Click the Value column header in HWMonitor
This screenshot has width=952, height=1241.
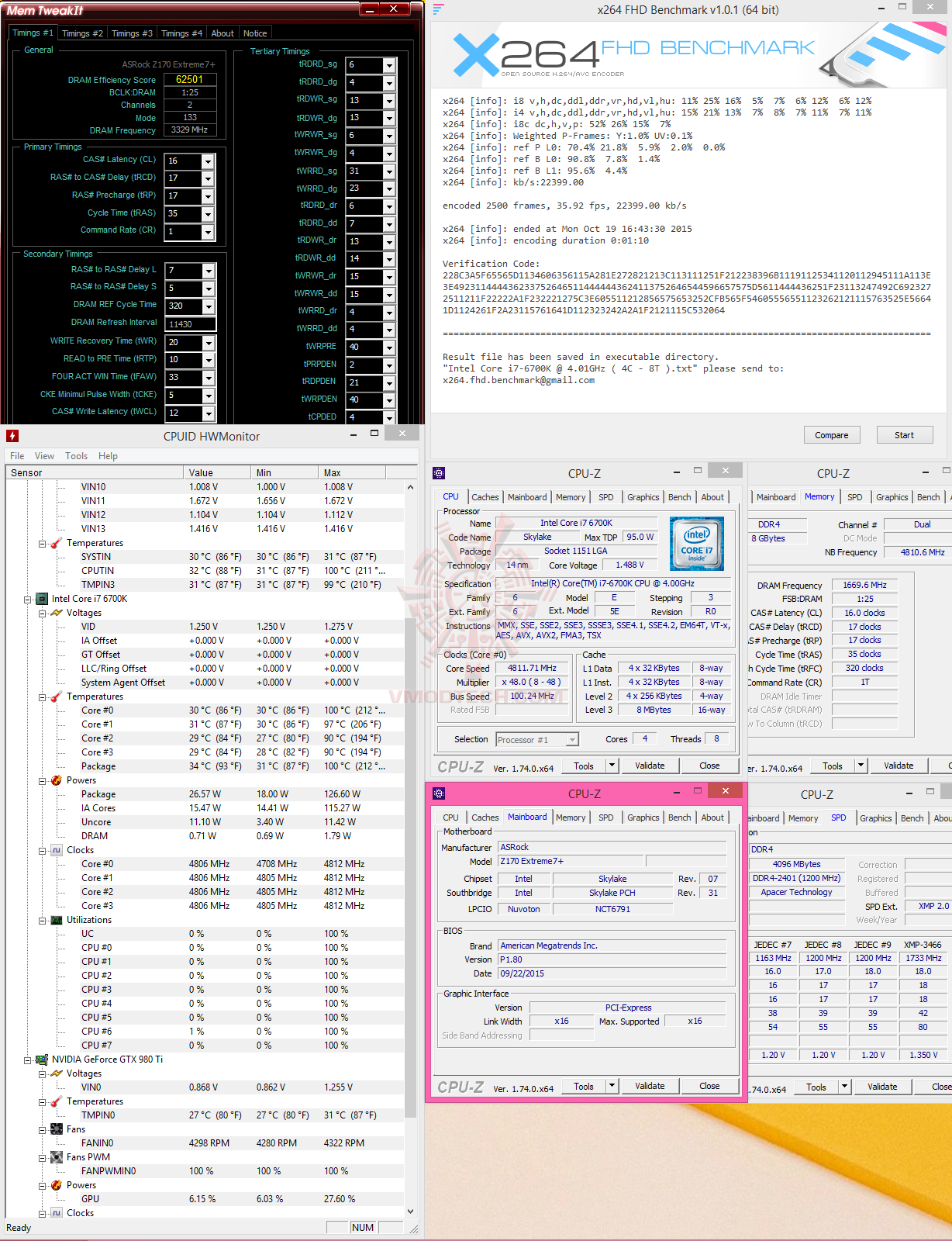click(218, 472)
